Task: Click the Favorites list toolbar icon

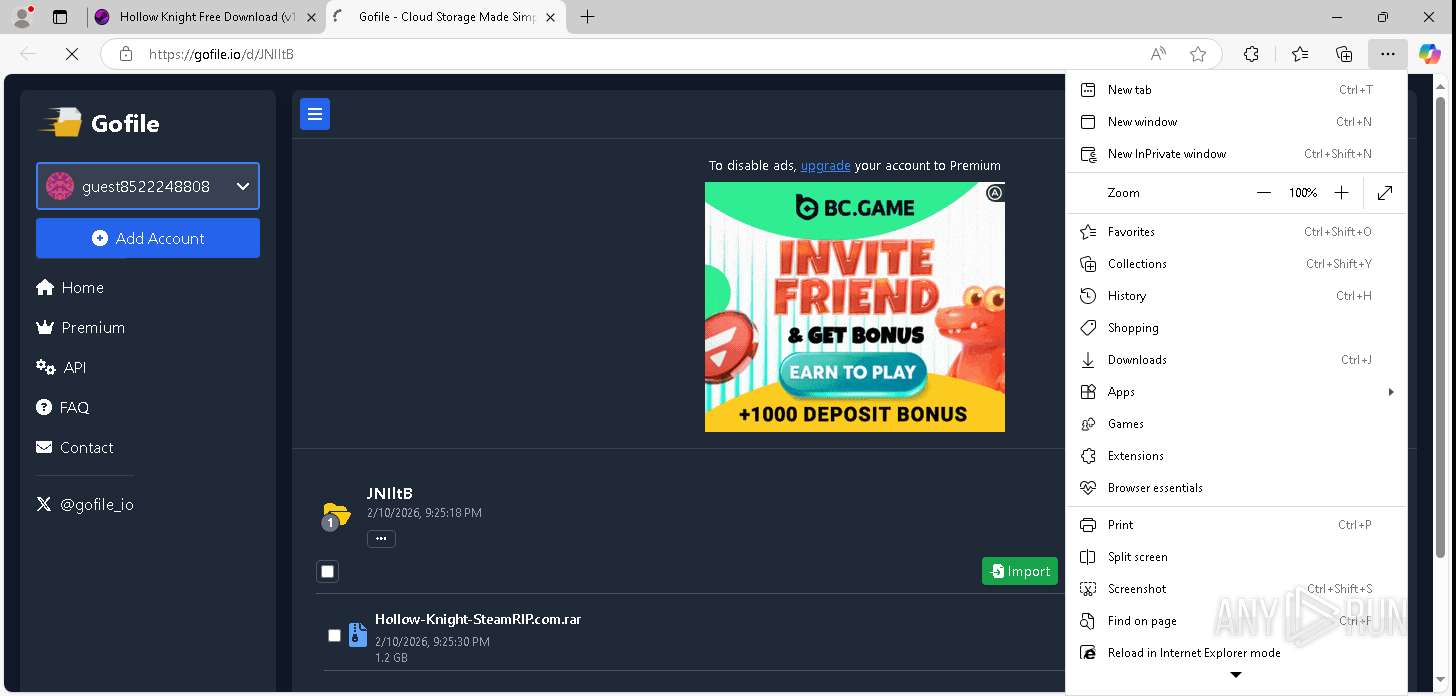Action: coord(1299,54)
